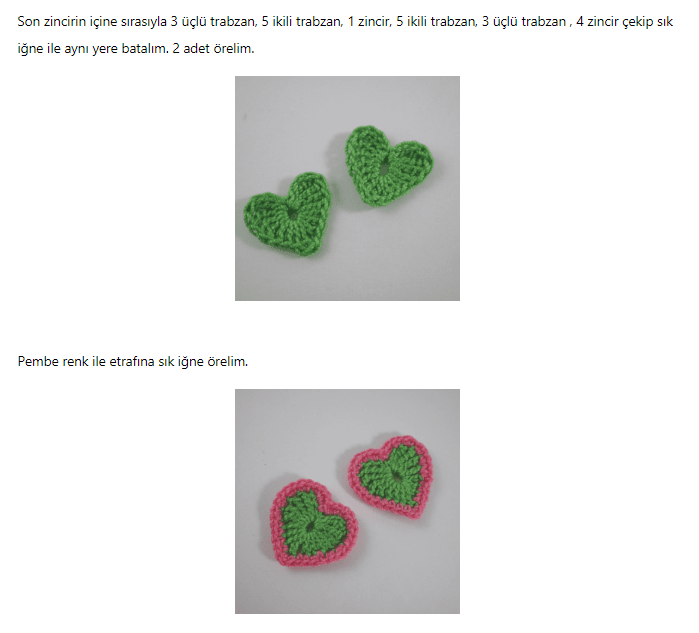Viewport: 699px width, 633px height.
Task: Click center hole of lower-left green heart
Action: [293, 213]
